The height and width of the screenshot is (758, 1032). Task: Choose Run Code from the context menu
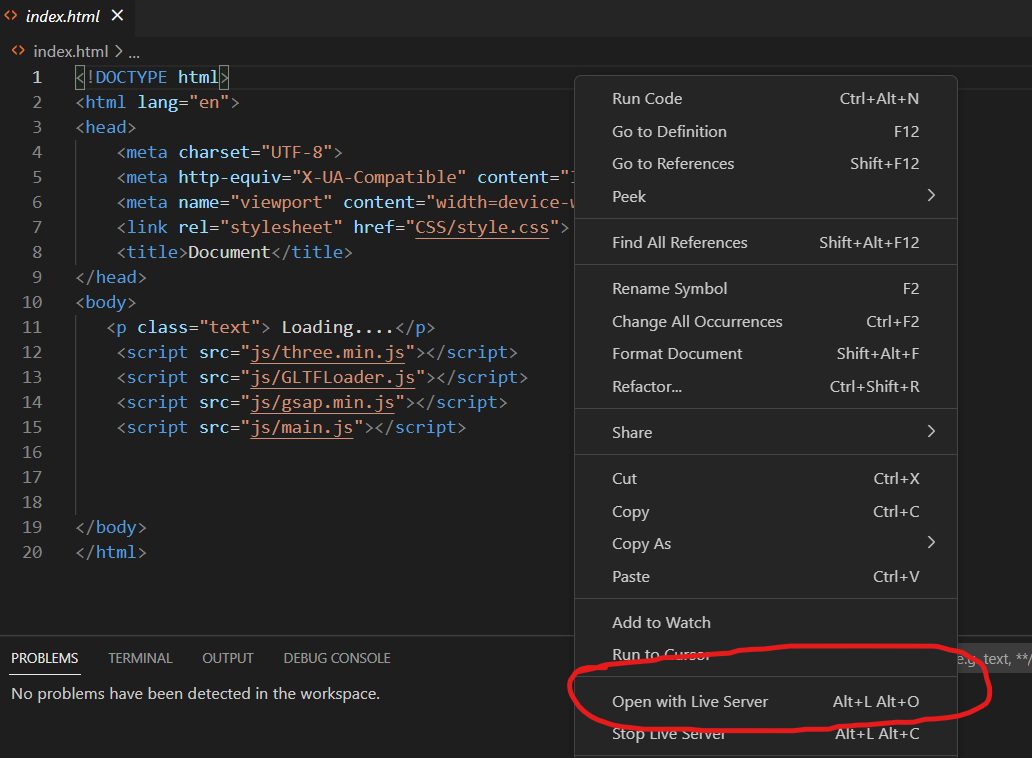(x=765, y=99)
